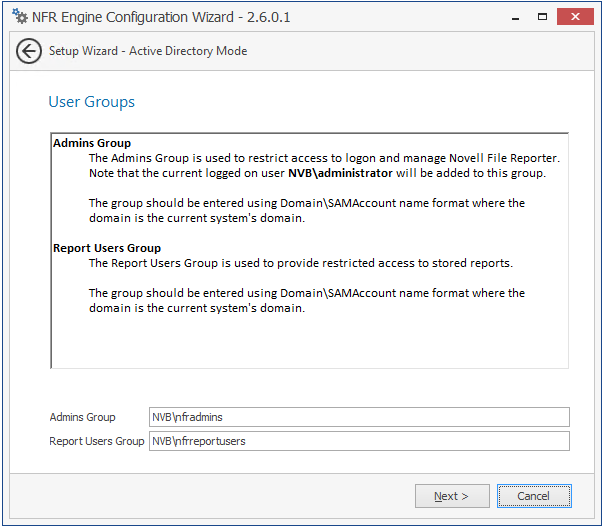The image size is (604, 528).
Task: Click the Admins Group field label
Action: pyautogui.click(x=82, y=417)
